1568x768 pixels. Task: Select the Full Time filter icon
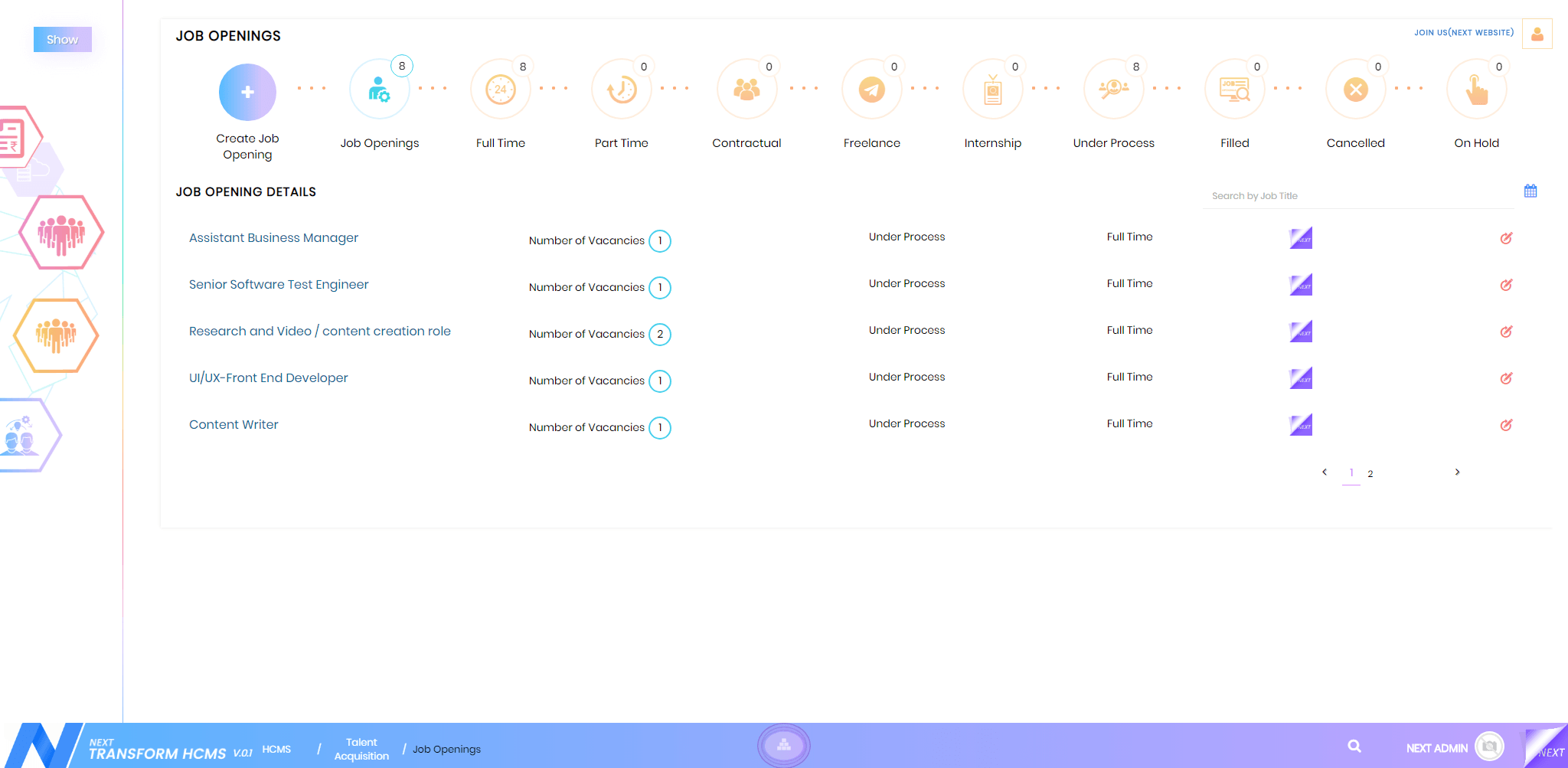[x=500, y=90]
